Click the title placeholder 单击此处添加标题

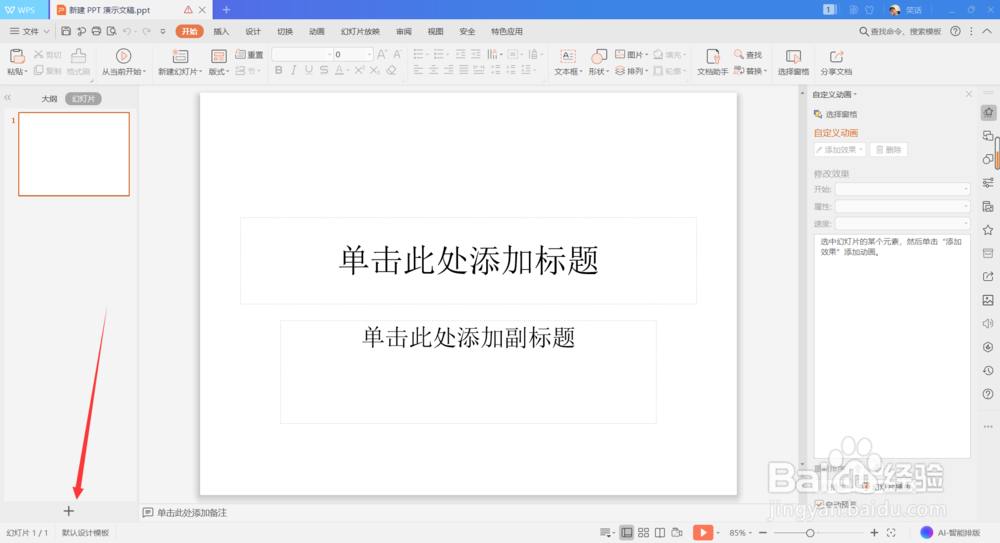coord(468,260)
